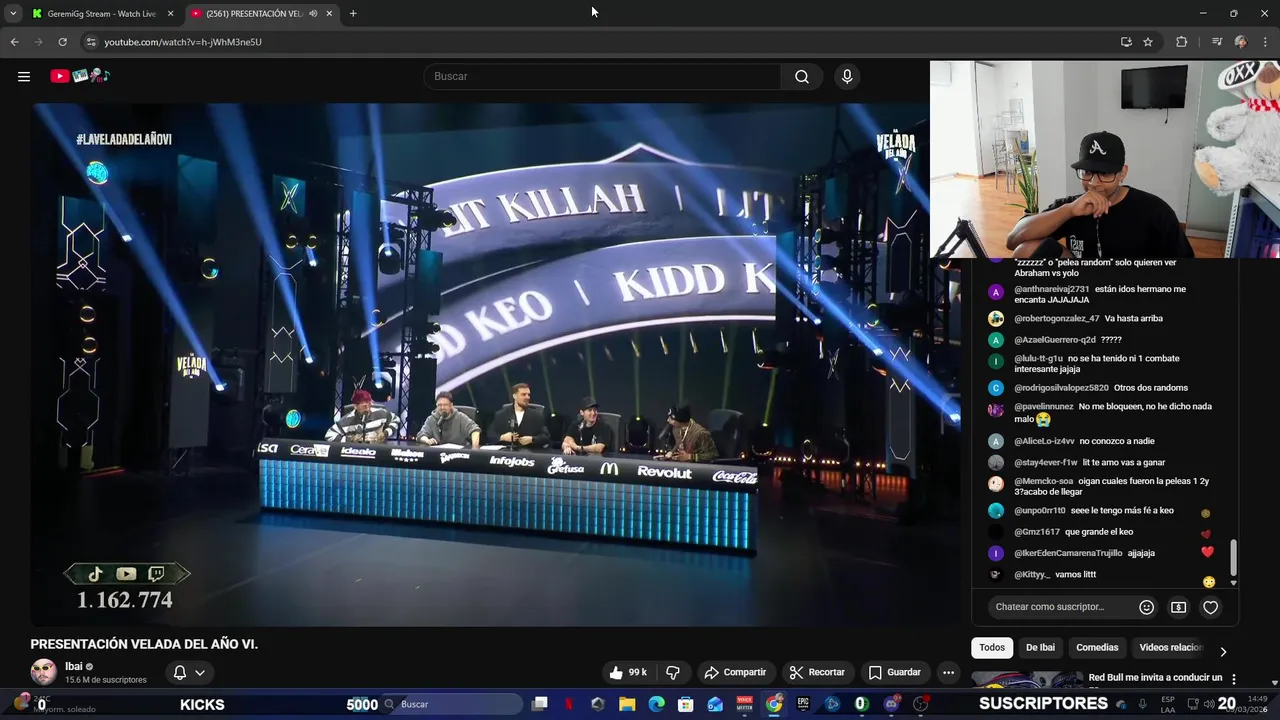Screen dimensions: 1280x720
Task: Open the more actions three-dot button below the video
Action: point(948,672)
